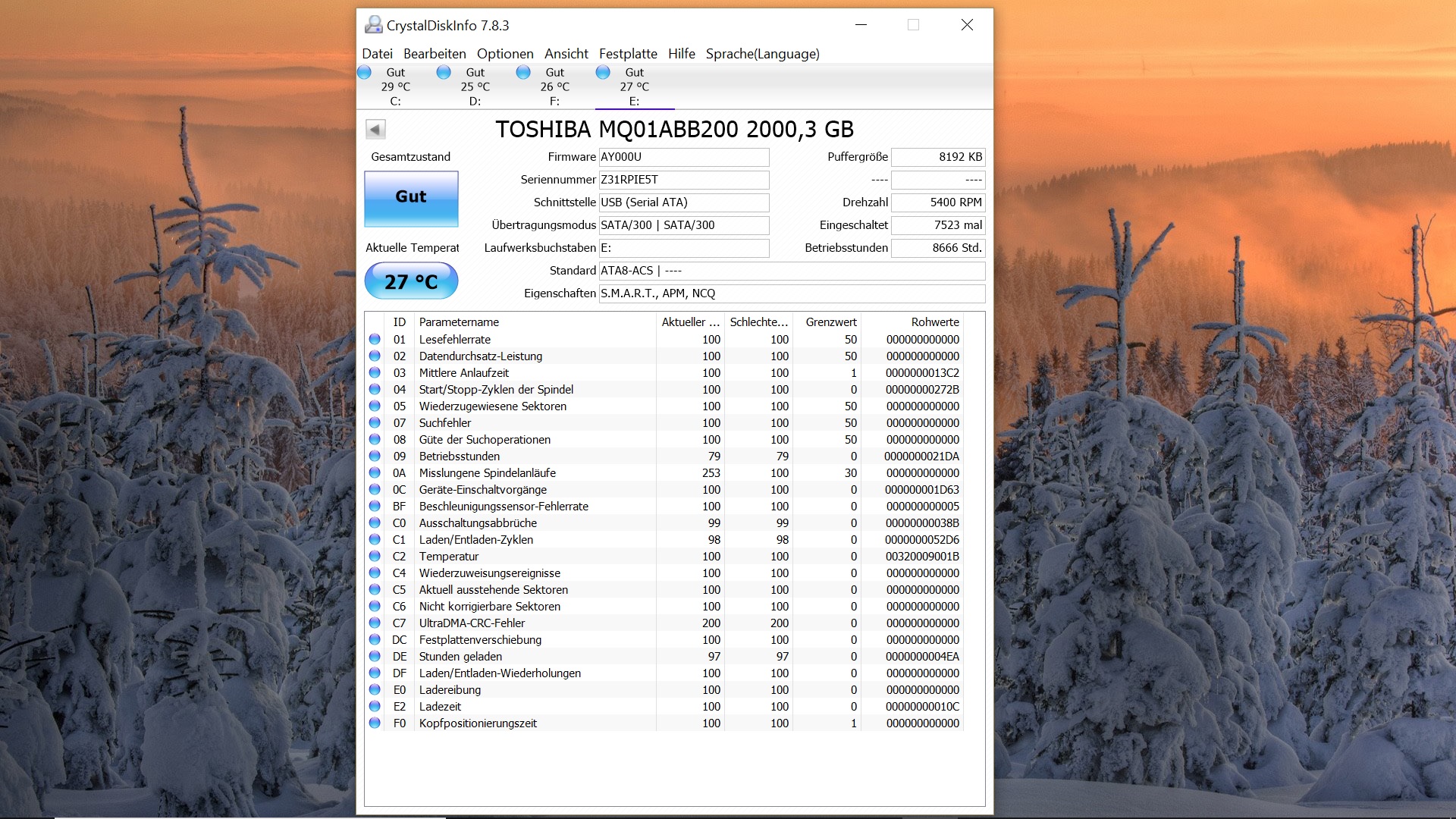Click status orb for Kopfpositionierungszeit row
This screenshot has height=819, width=1456.
[x=375, y=723]
